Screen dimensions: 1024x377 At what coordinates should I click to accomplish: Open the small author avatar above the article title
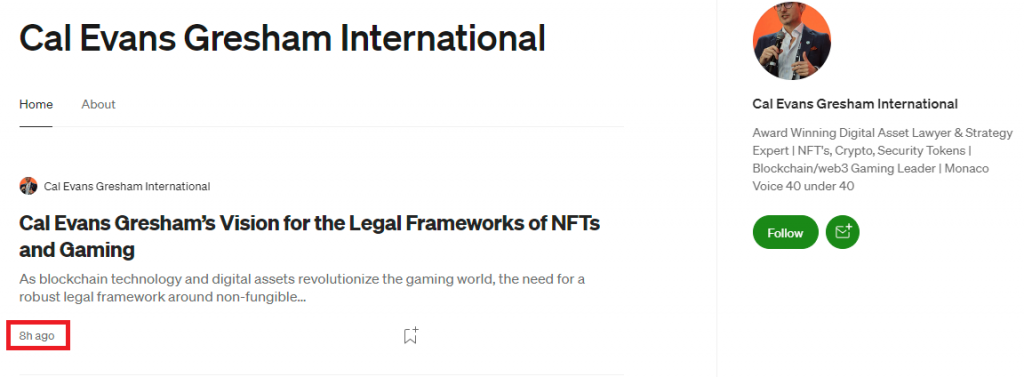tap(28, 186)
